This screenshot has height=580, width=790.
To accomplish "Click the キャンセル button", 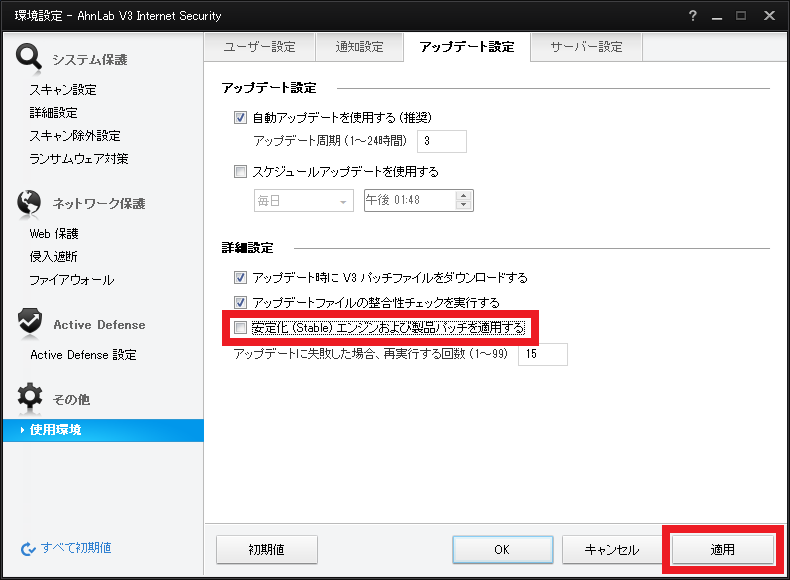I will point(612,549).
